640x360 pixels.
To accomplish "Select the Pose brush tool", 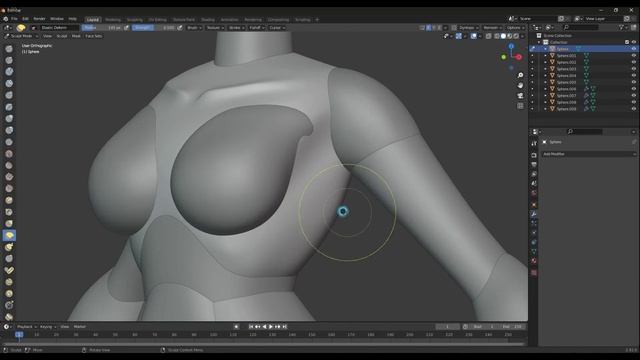I will tap(9, 270).
